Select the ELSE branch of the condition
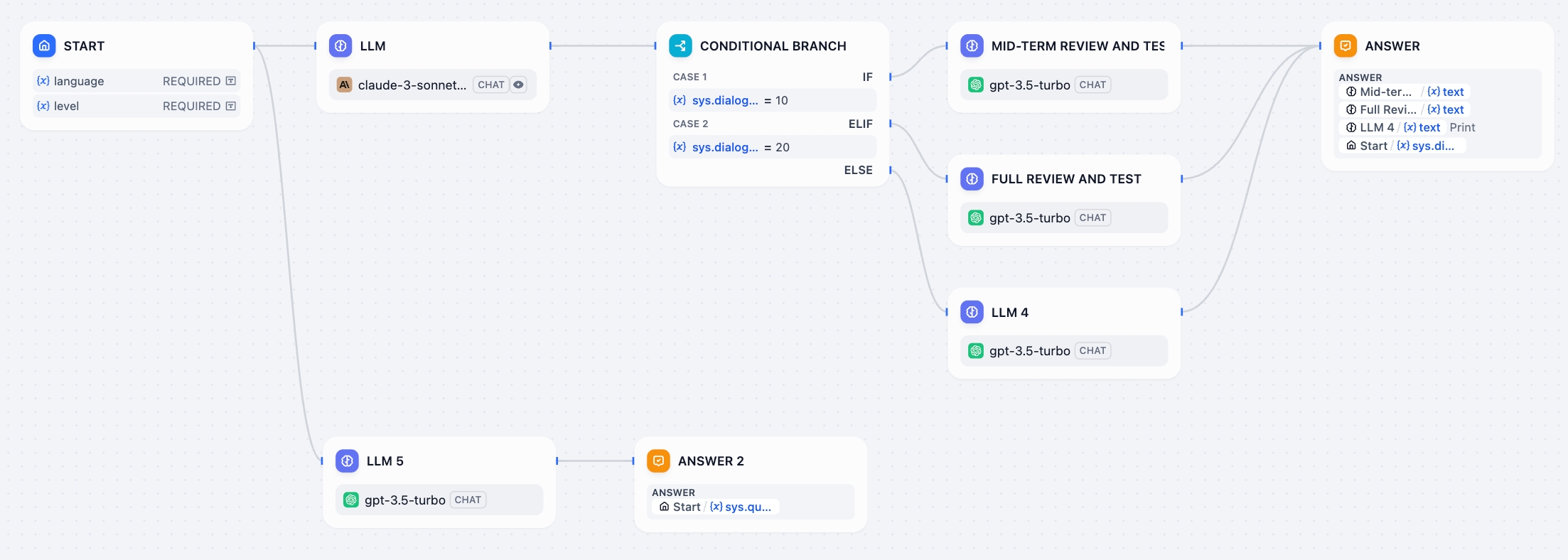Image resolution: width=1568 pixels, height=560 pixels. (858, 170)
